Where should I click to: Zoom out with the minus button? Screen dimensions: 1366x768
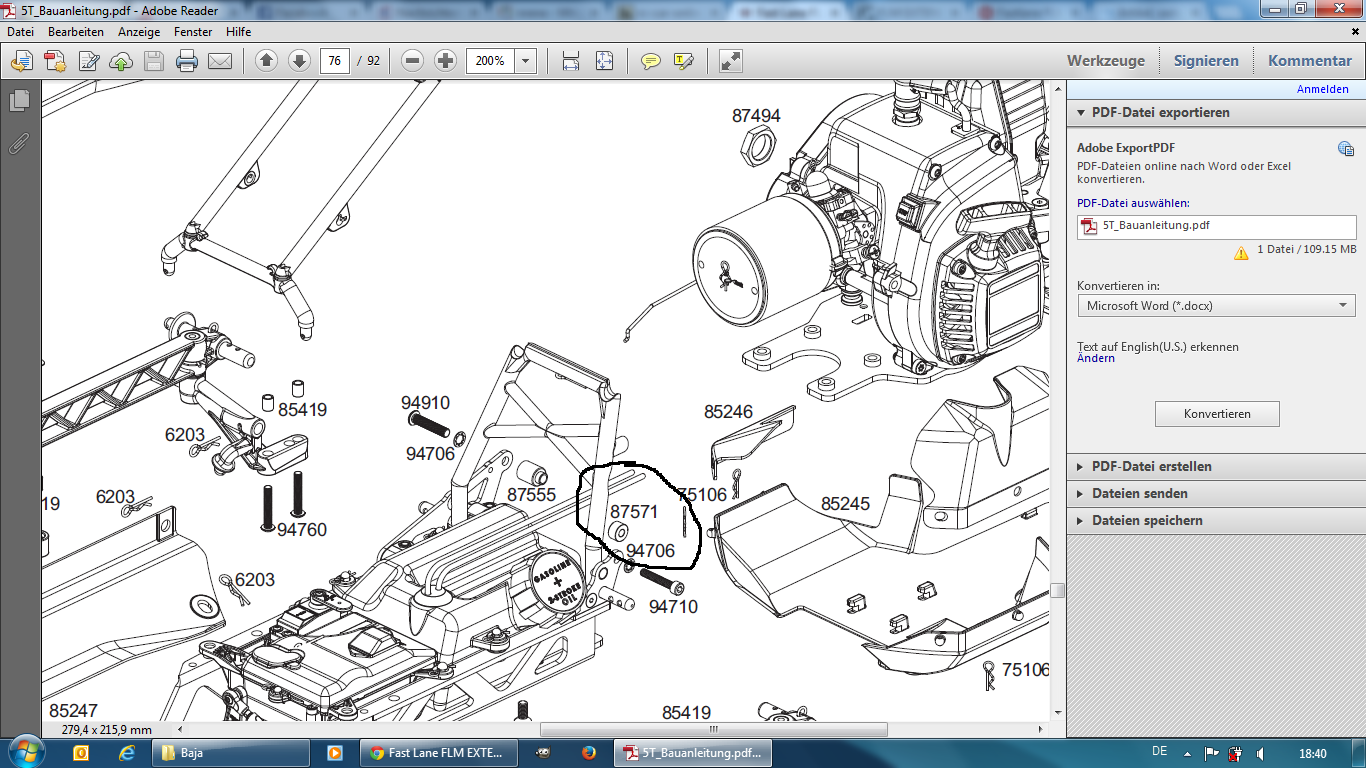point(413,61)
